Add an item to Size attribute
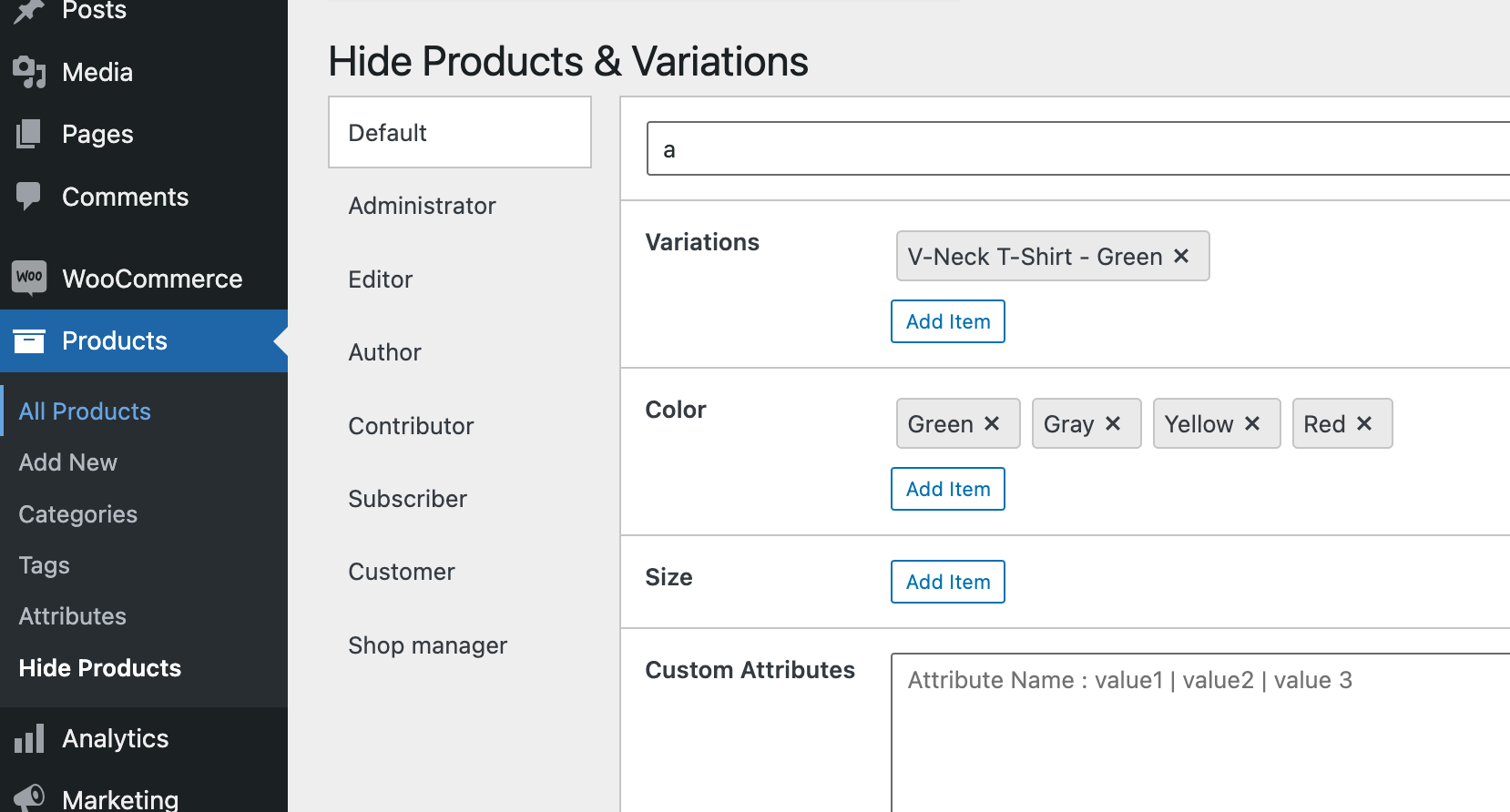Screen dimensions: 1510x812 pyautogui.click(x=947, y=582)
